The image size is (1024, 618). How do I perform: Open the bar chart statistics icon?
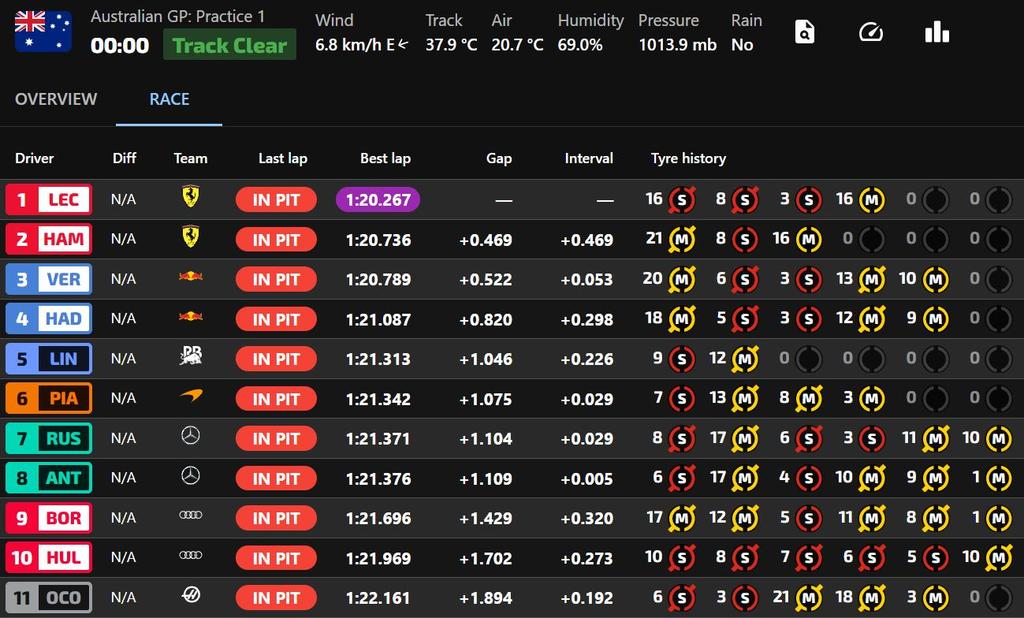click(937, 31)
